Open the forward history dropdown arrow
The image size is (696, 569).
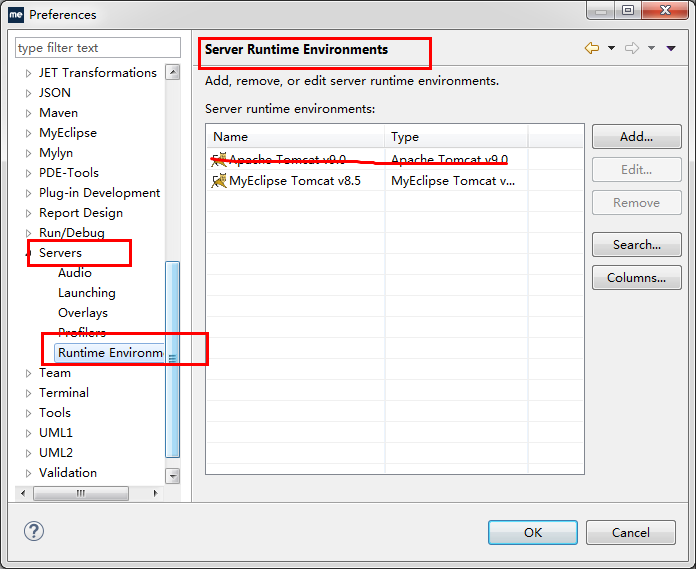(x=651, y=48)
